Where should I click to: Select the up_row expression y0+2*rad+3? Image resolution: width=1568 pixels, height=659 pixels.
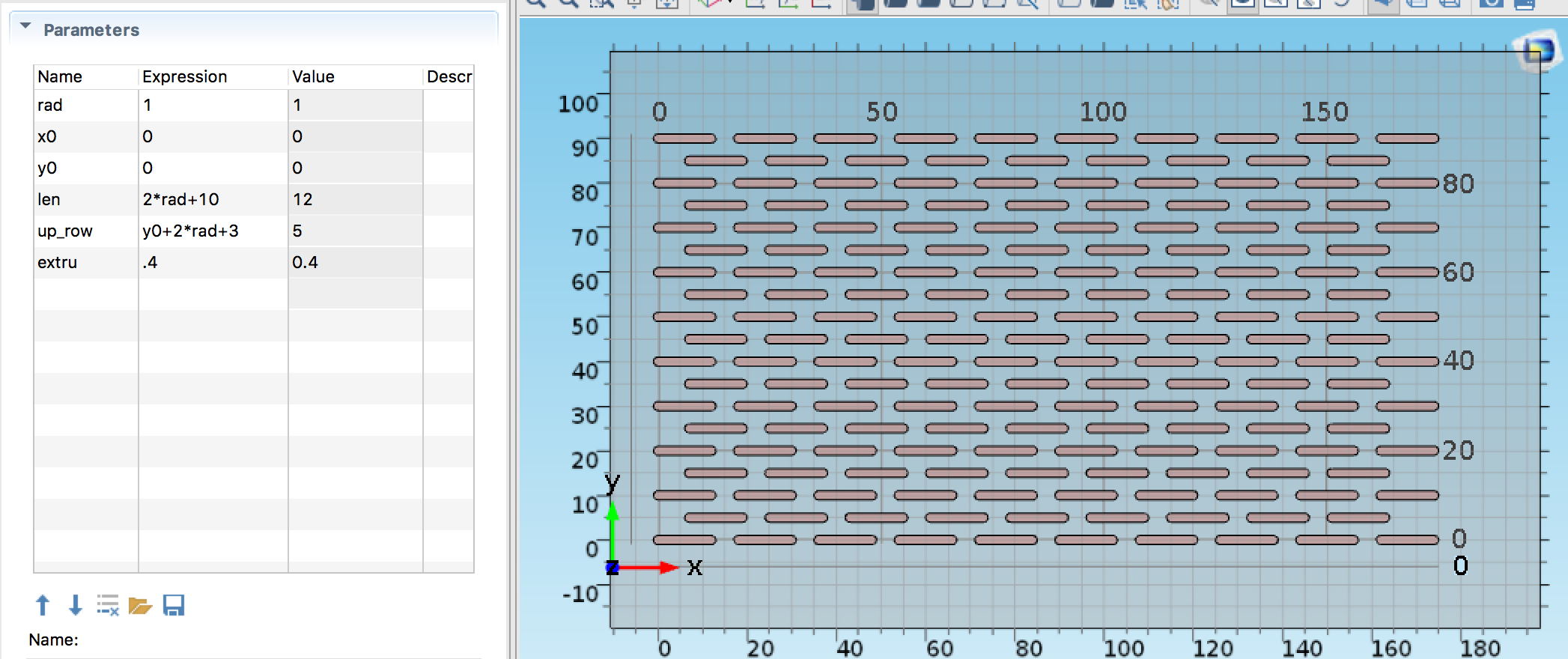(x=191, y=231)
